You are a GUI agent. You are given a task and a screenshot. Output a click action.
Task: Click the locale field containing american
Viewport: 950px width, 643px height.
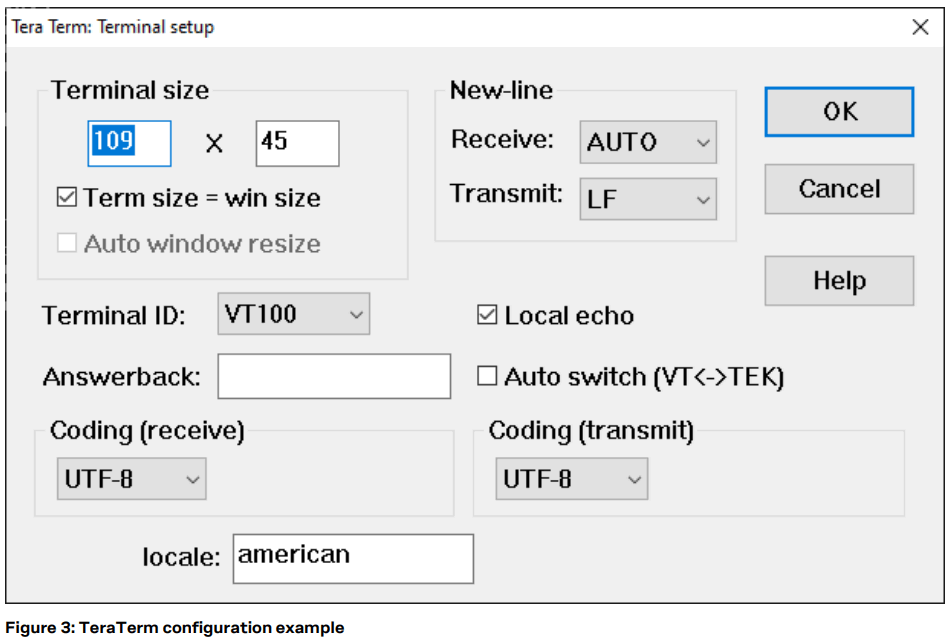[353, 558]
